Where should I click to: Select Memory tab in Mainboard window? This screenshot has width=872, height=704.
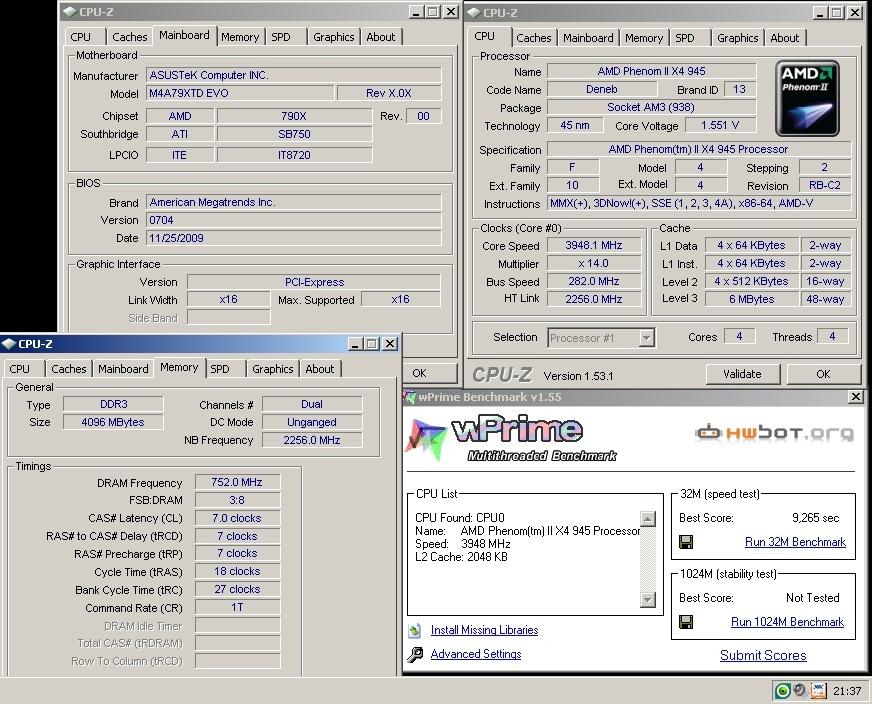(x=240, y=37)
